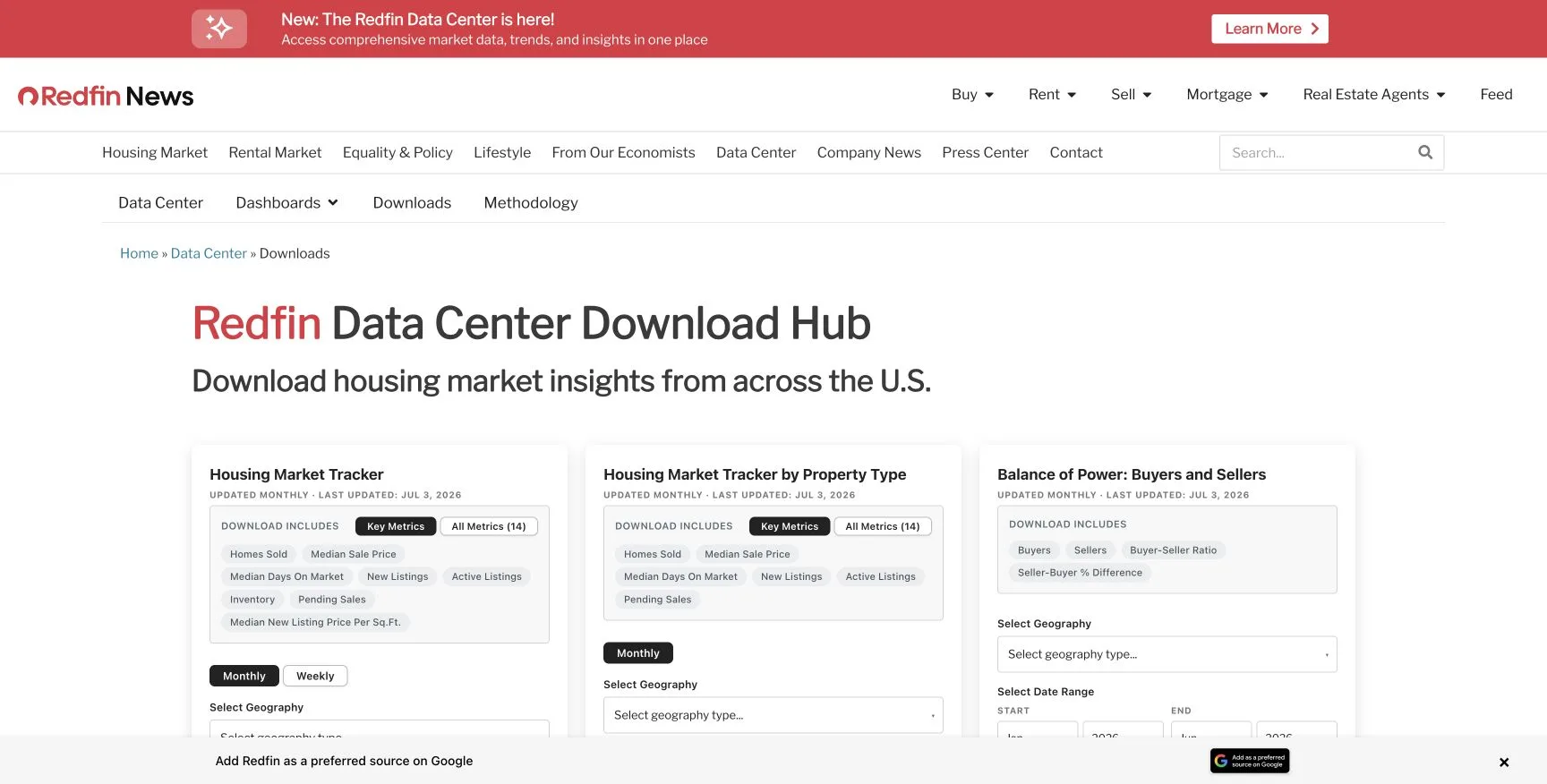The height and width of the screenshot is (784, 1547).
Task: Click the Redfin News logo
Action: pos(106,96)
